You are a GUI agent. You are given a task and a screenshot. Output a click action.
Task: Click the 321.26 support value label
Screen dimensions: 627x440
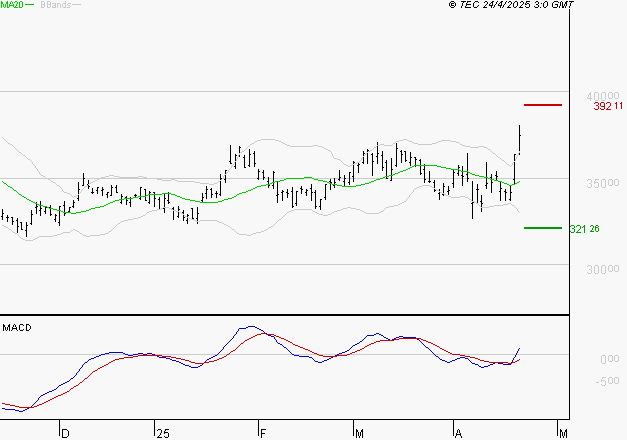coord(584,229)
